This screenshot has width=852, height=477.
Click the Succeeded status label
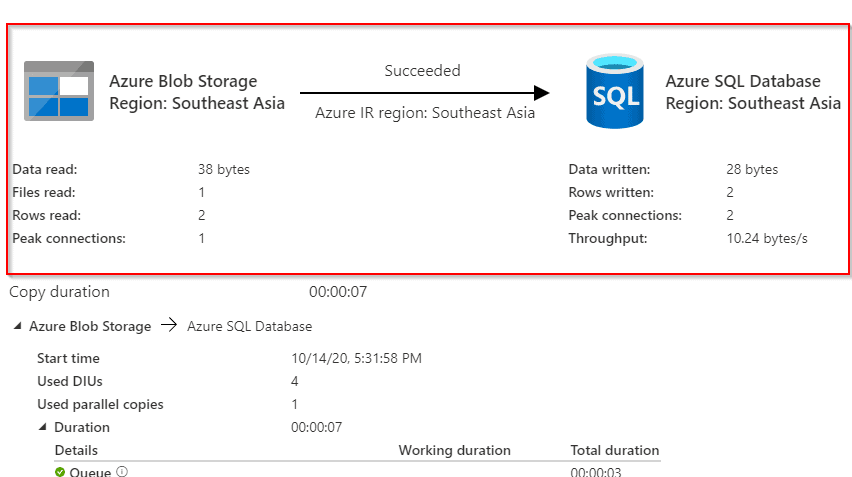(x=422, y=71)
